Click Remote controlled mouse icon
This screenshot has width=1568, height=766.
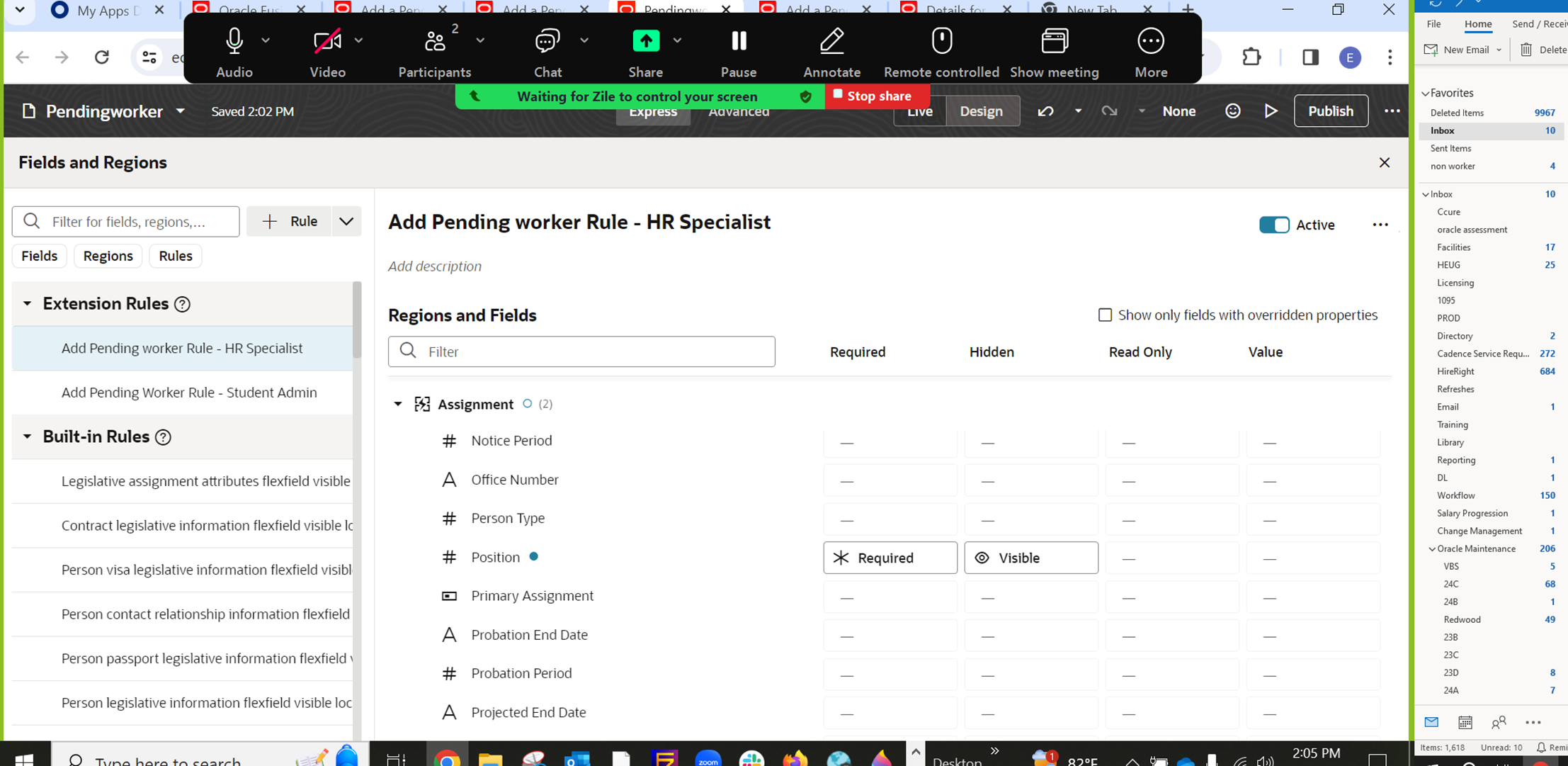[941, 41]
